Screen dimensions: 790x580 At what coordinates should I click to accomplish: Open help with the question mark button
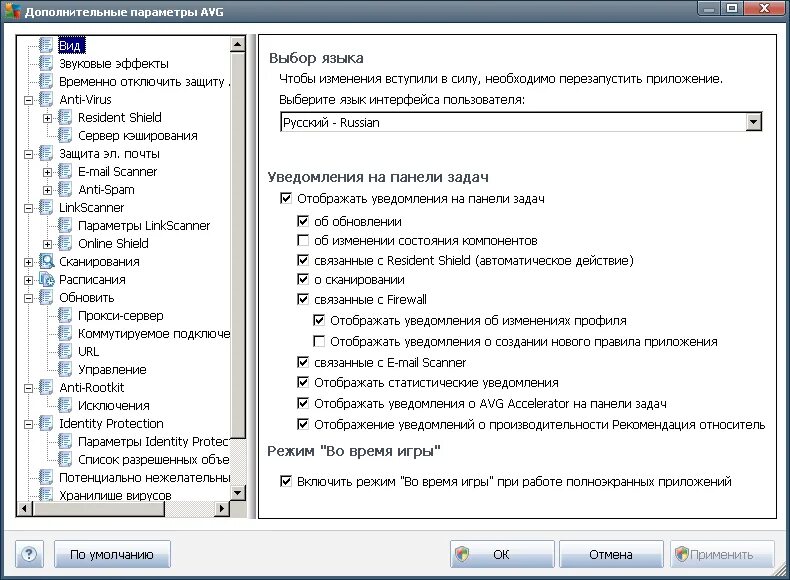(29, 554)
